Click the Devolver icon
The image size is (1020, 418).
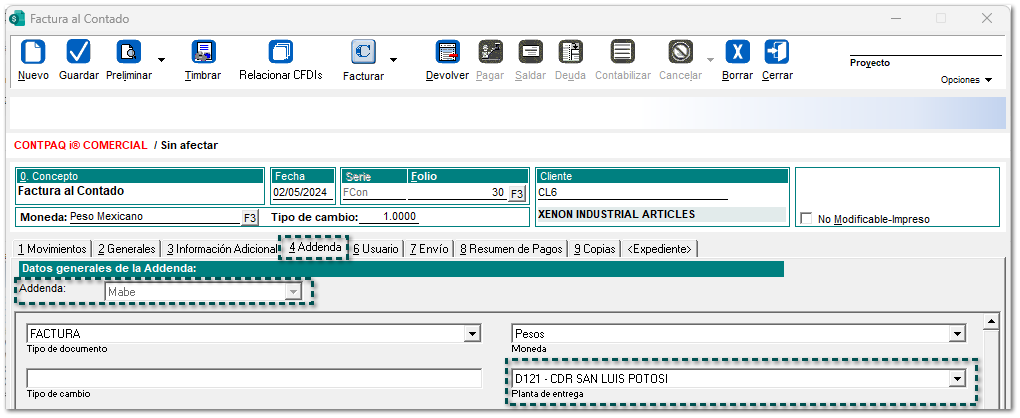(447, 53)
